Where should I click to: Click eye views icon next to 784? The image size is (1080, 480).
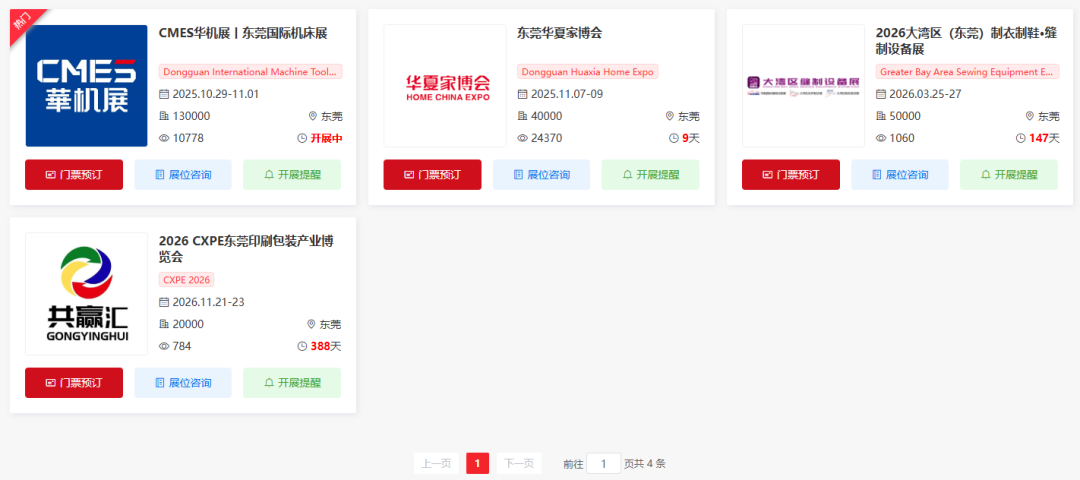[164, 346]
